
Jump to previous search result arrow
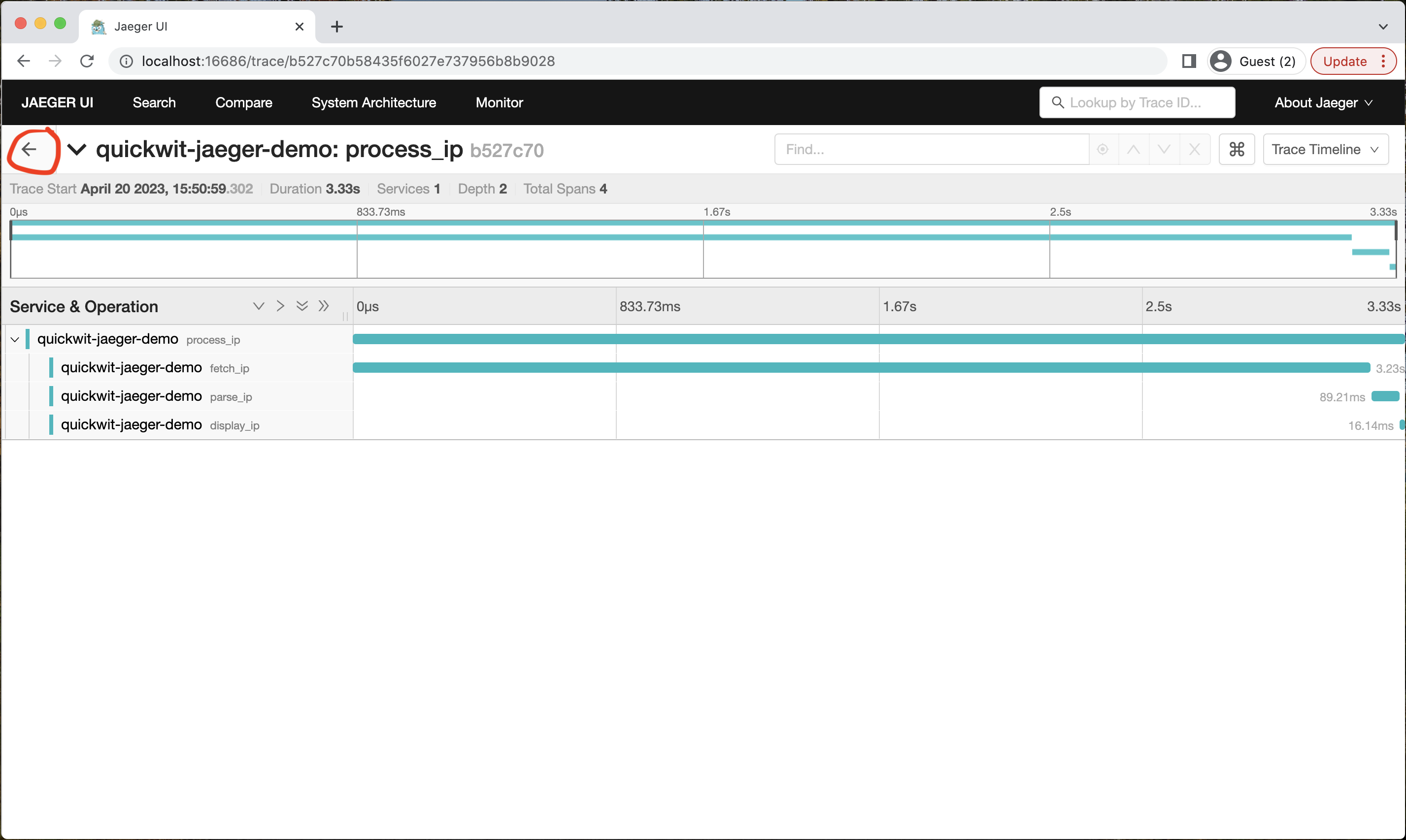click(1133, 149)
